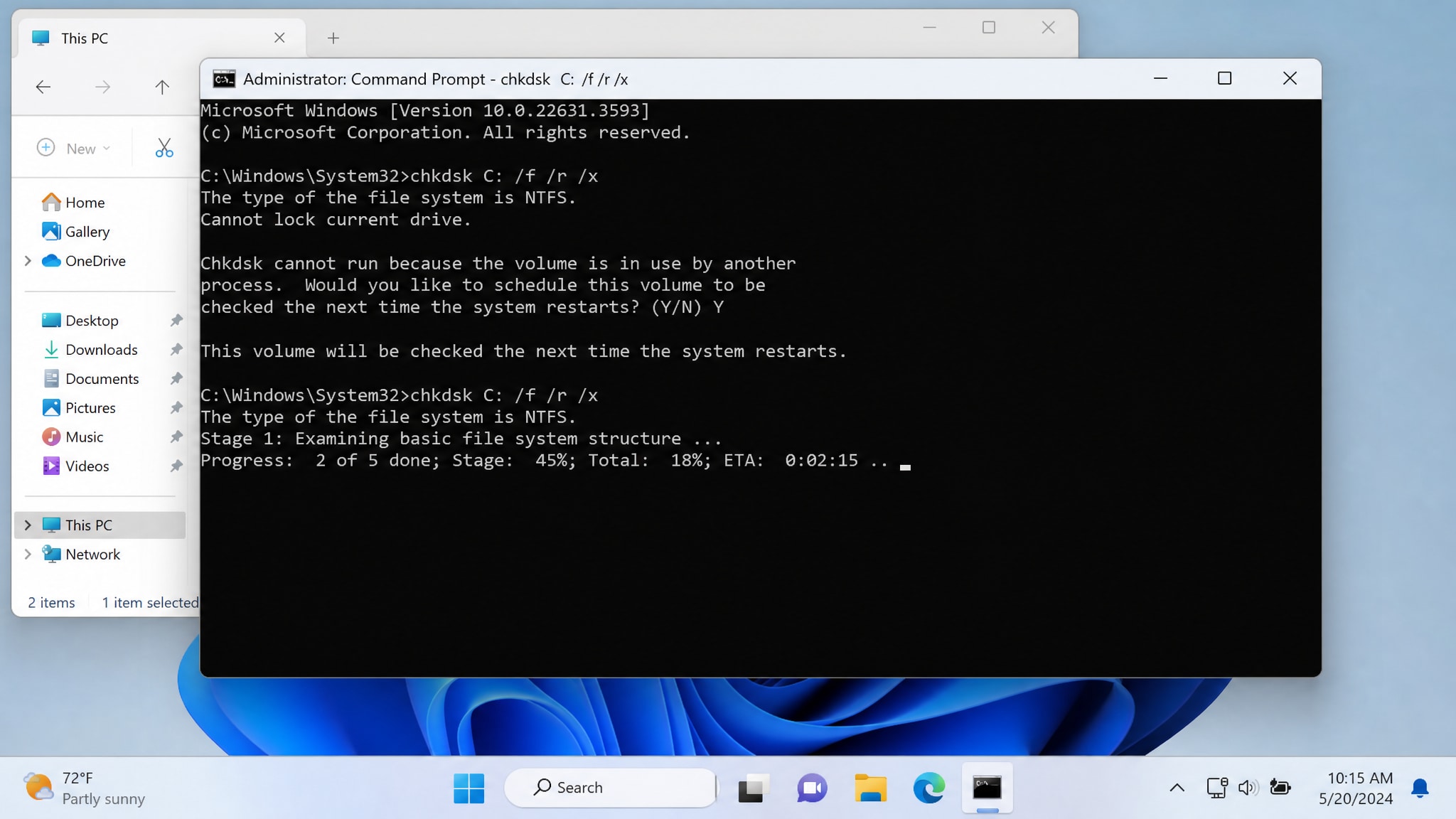This screenshot has height=819, width=1456.
Task: Open the Videos folder
Action: click(87, 466)
